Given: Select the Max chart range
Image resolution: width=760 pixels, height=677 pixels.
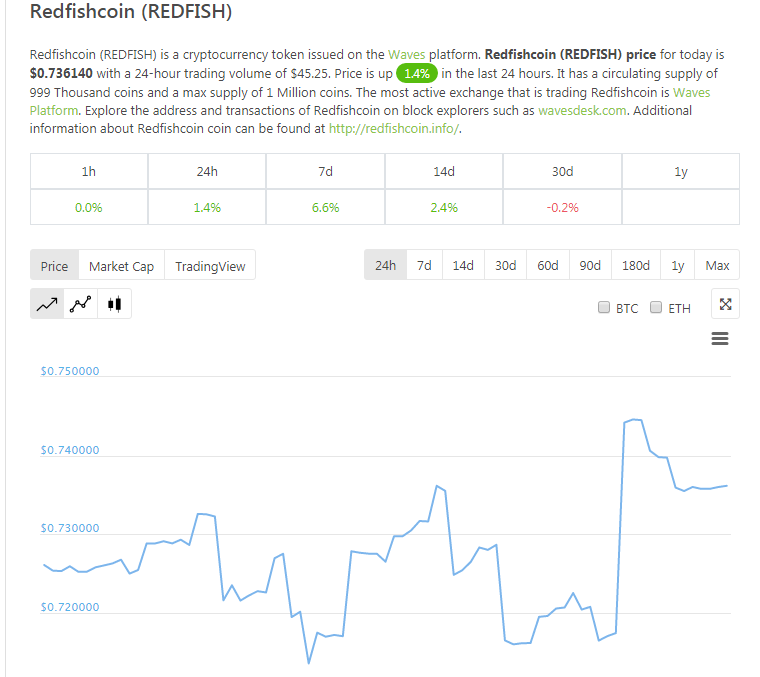Looking at the screenshot, I should (717, 265).
